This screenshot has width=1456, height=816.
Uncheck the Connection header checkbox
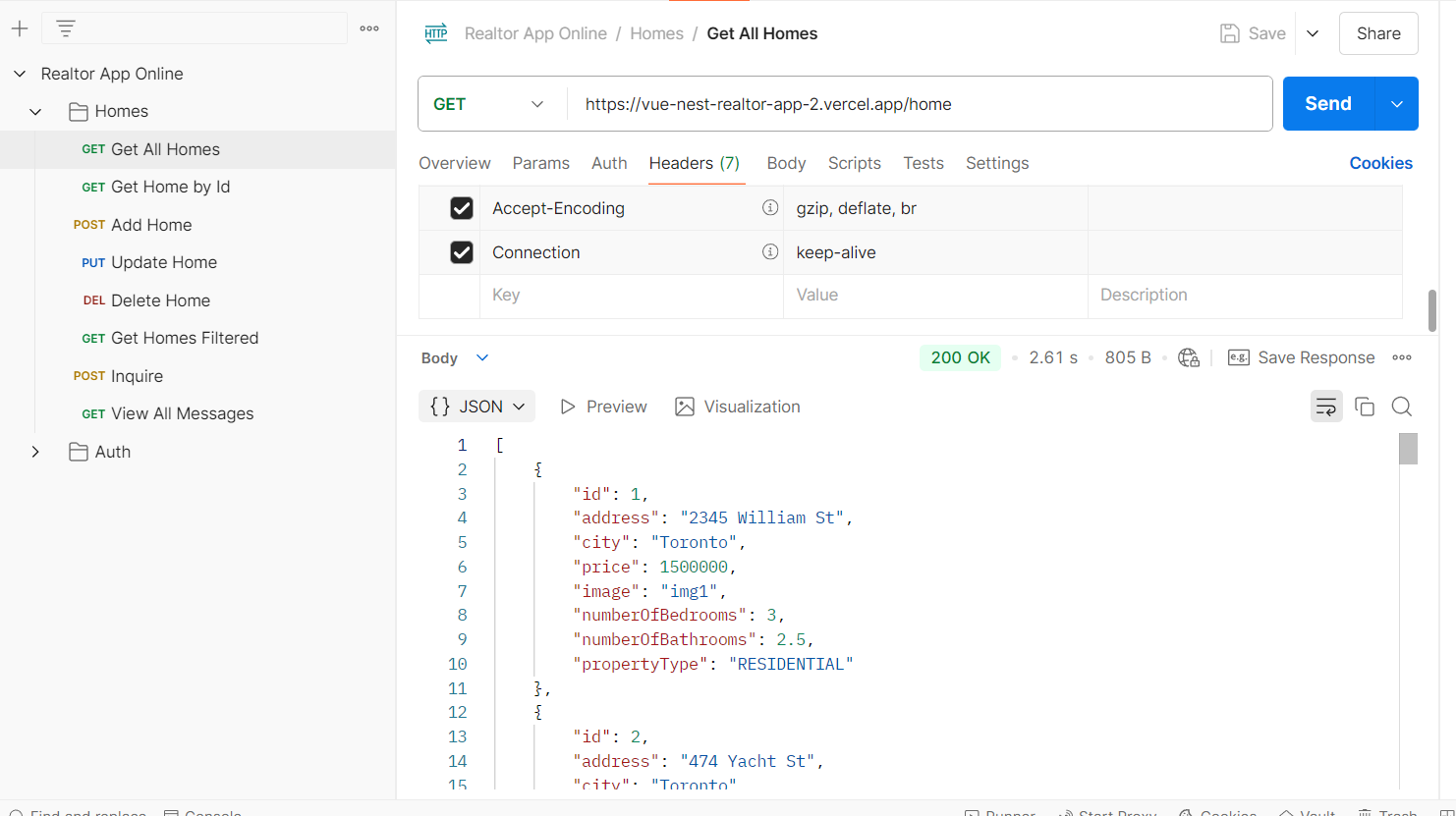click(x=462, y=252)
